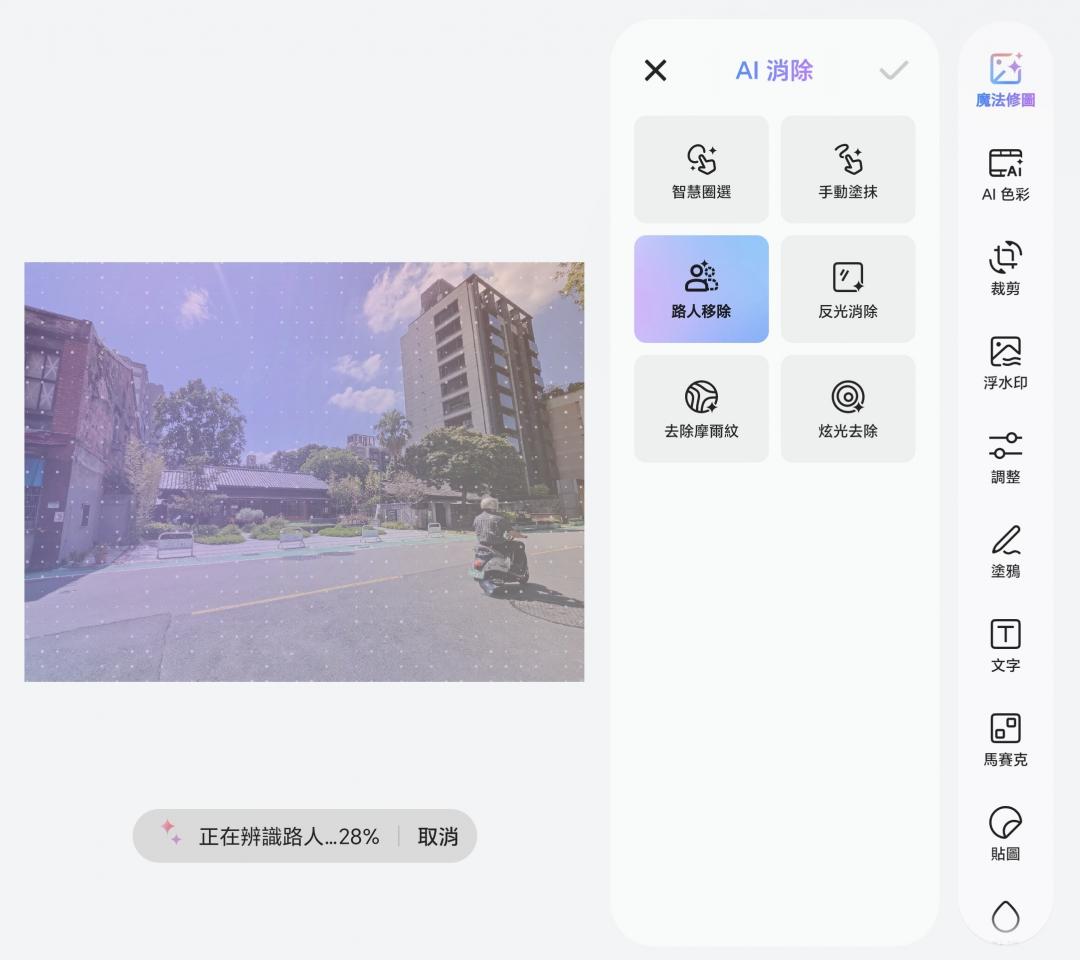Open 文字 text tool
The height and width of the screenshot is (960, 1080).
pyautogui.click(x=1005, y=646)
